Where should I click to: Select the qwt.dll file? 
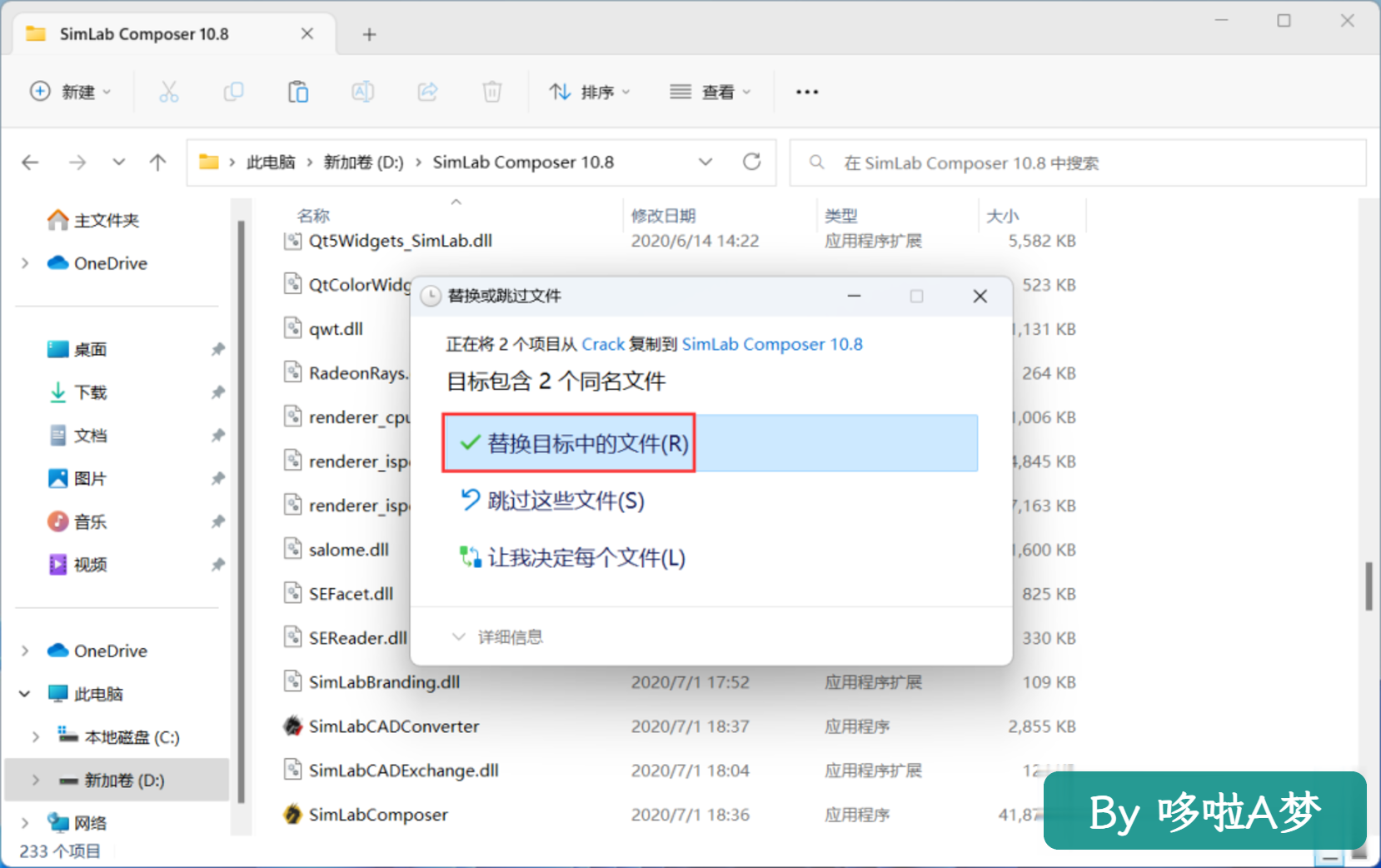click(x=336, y=329)
